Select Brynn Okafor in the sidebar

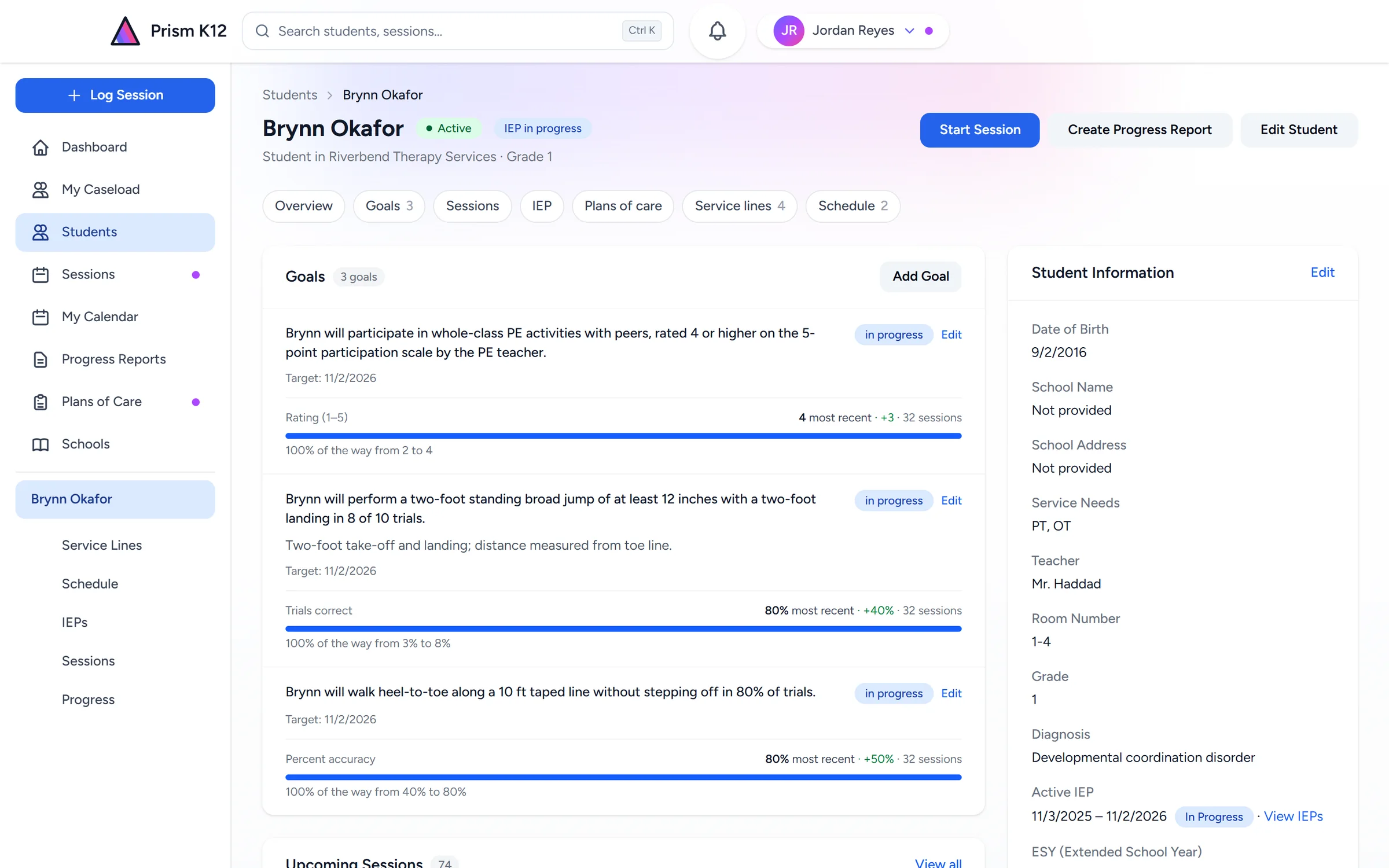[x=115, y=499]
